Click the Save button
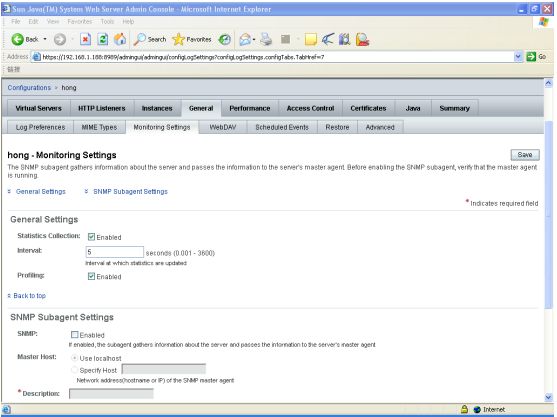 (x=525, y=155)
